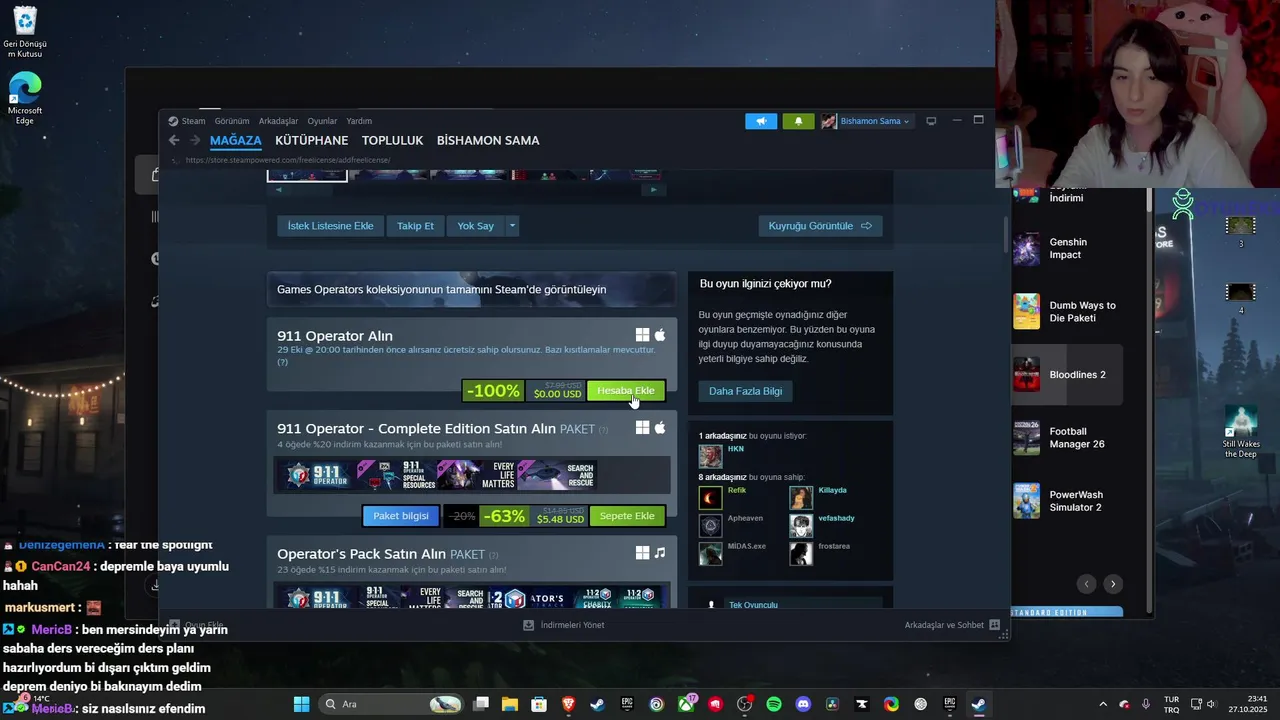Open BİSHAMON SAMA profile tab

[488, 141]
